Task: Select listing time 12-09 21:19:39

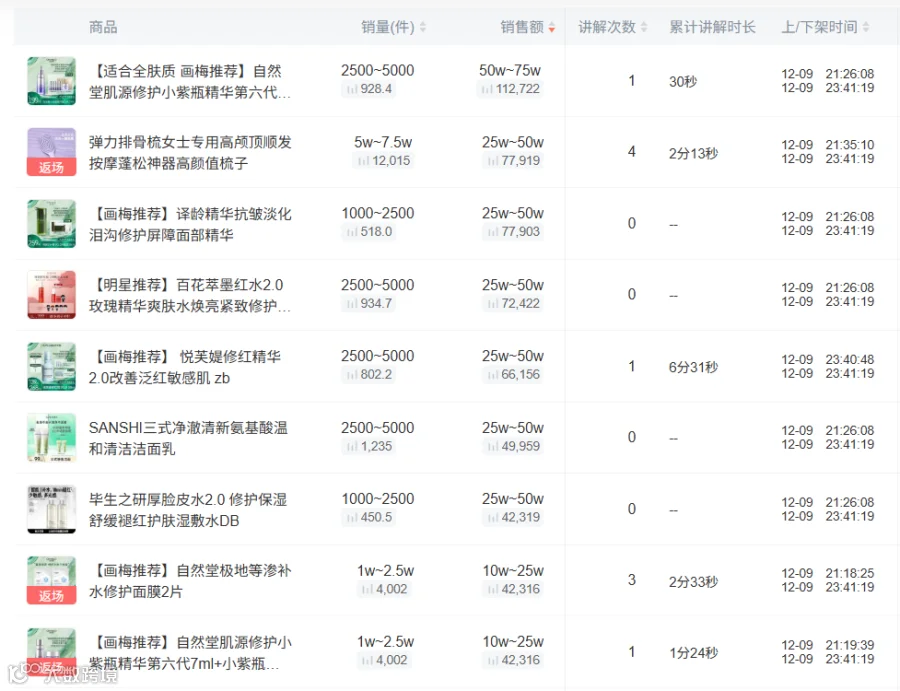Action: tap(828, 645)
